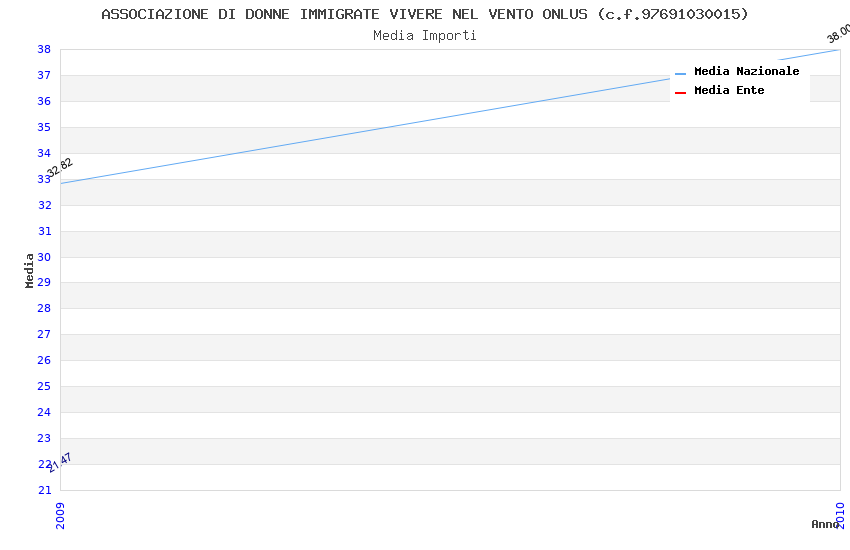Click the 'Anno' x-axis title
Screen dimensions: 850x550
pos(825,524)
